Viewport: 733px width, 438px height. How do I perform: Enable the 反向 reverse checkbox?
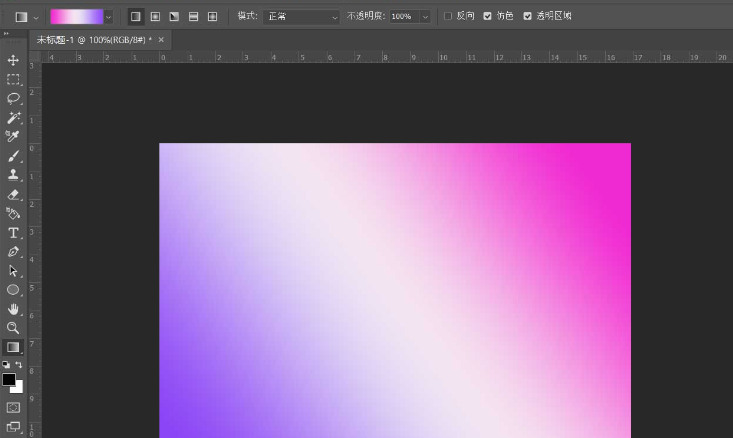pos(448,16)
